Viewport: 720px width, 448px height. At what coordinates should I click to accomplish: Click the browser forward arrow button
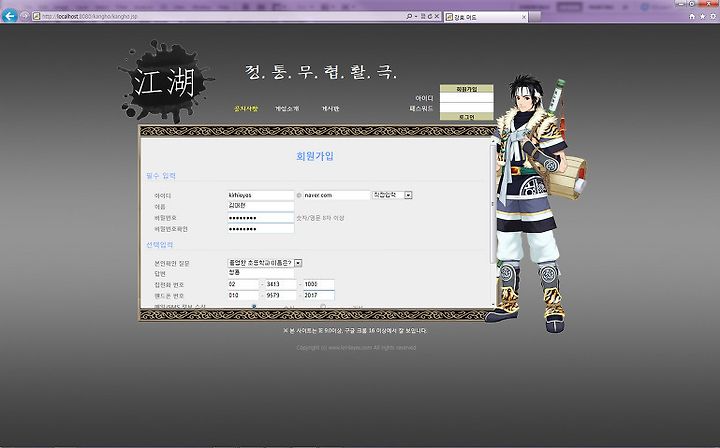click(x=24, y=16)
